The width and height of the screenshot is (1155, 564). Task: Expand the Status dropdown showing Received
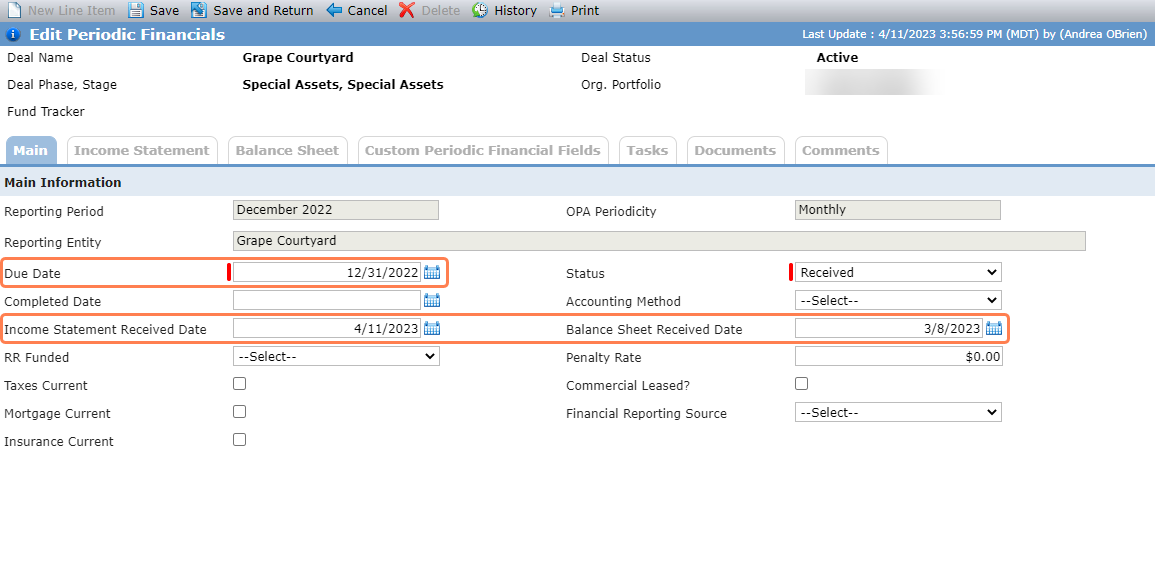pos(898,272)
